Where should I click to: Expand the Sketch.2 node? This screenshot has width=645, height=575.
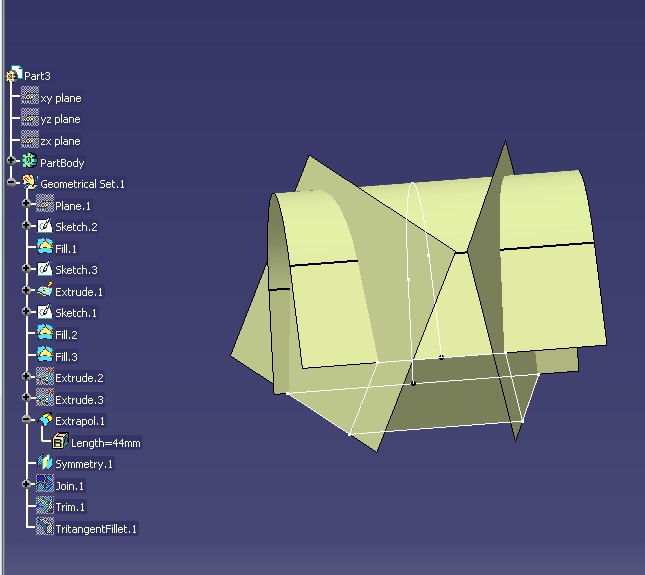26,225
